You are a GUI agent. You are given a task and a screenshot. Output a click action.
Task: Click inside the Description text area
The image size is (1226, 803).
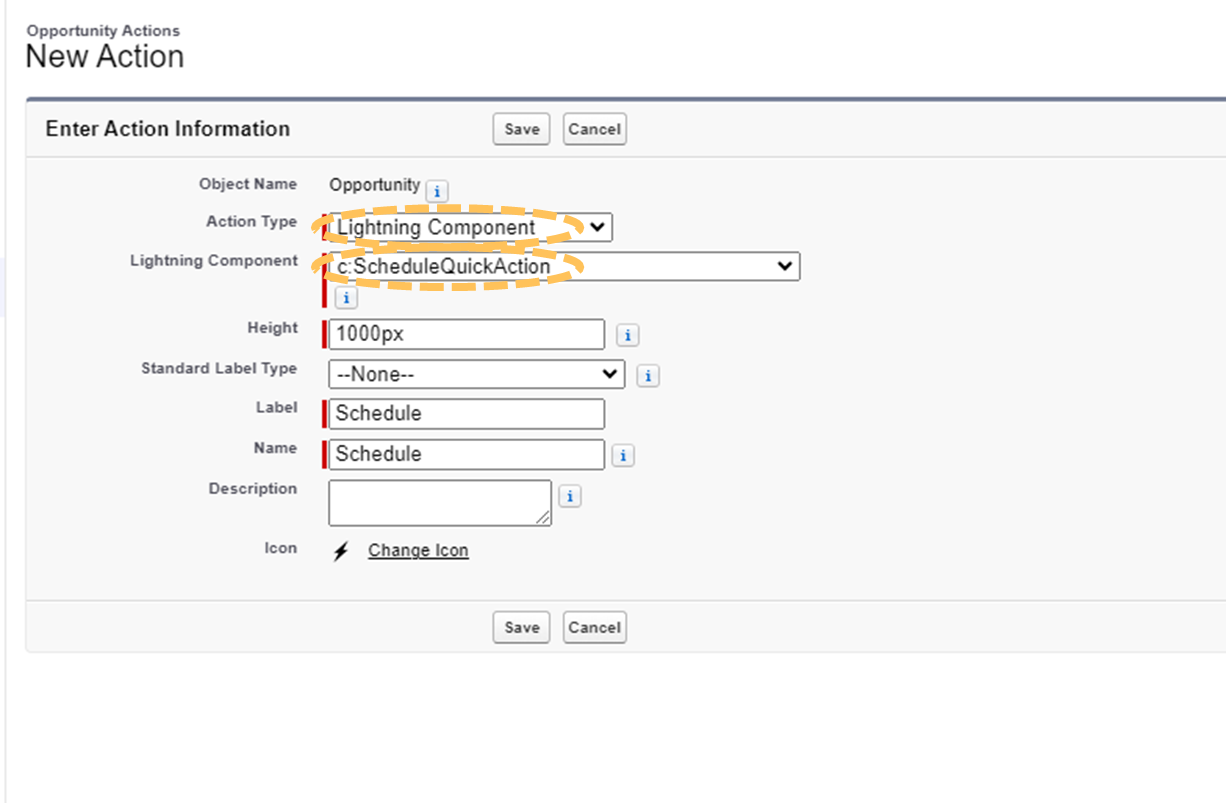tap(439, 502)
